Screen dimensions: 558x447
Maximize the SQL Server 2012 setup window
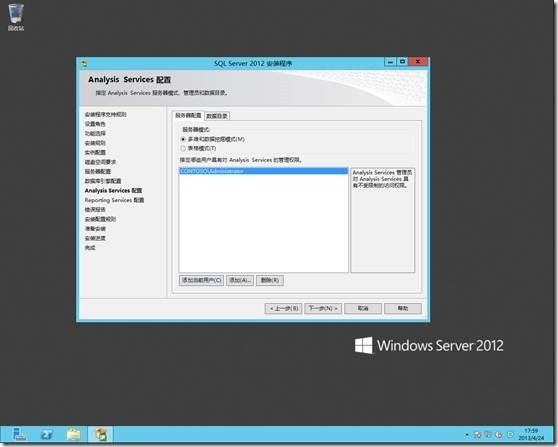pos(402,62)
